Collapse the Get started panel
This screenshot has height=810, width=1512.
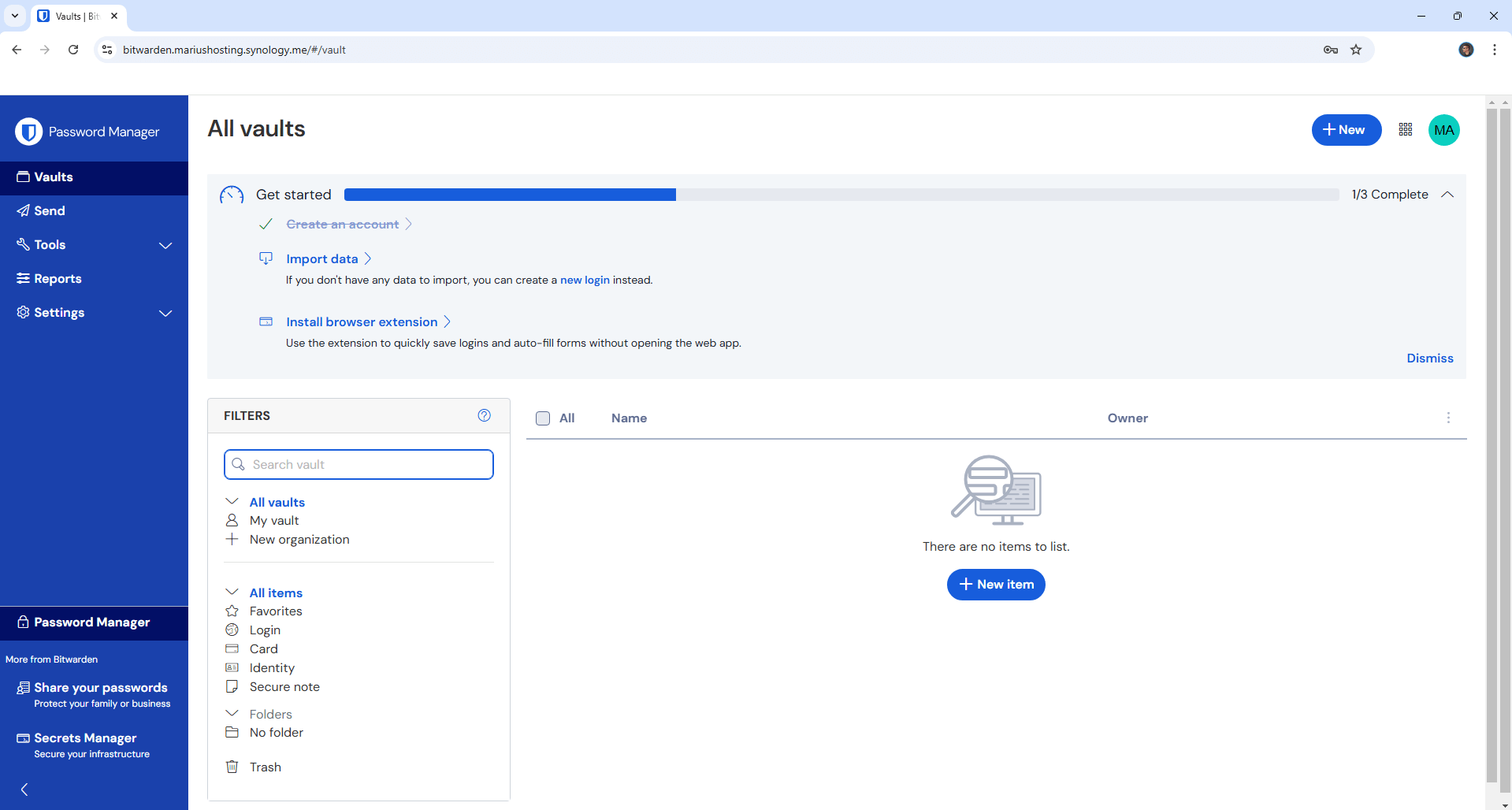(x=1447, y=195)
